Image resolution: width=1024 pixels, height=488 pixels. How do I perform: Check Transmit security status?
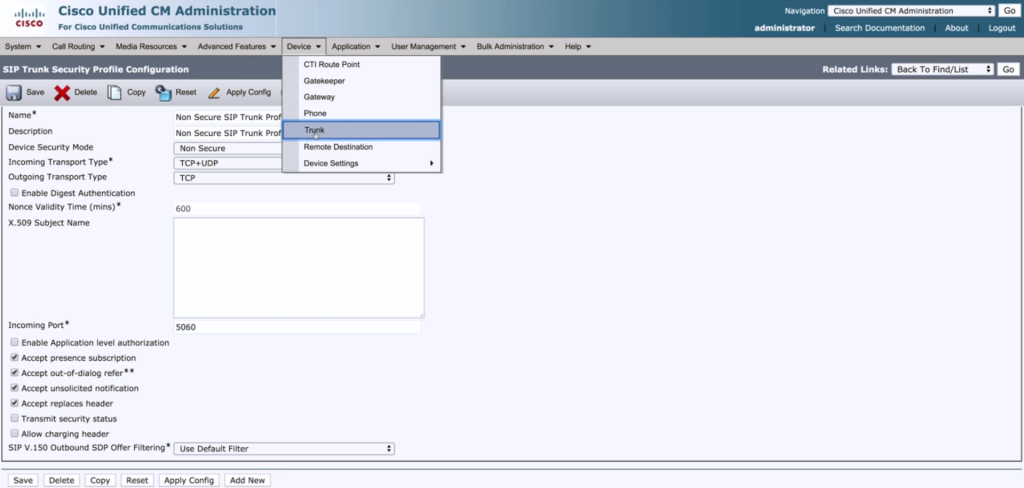(14, 418)
